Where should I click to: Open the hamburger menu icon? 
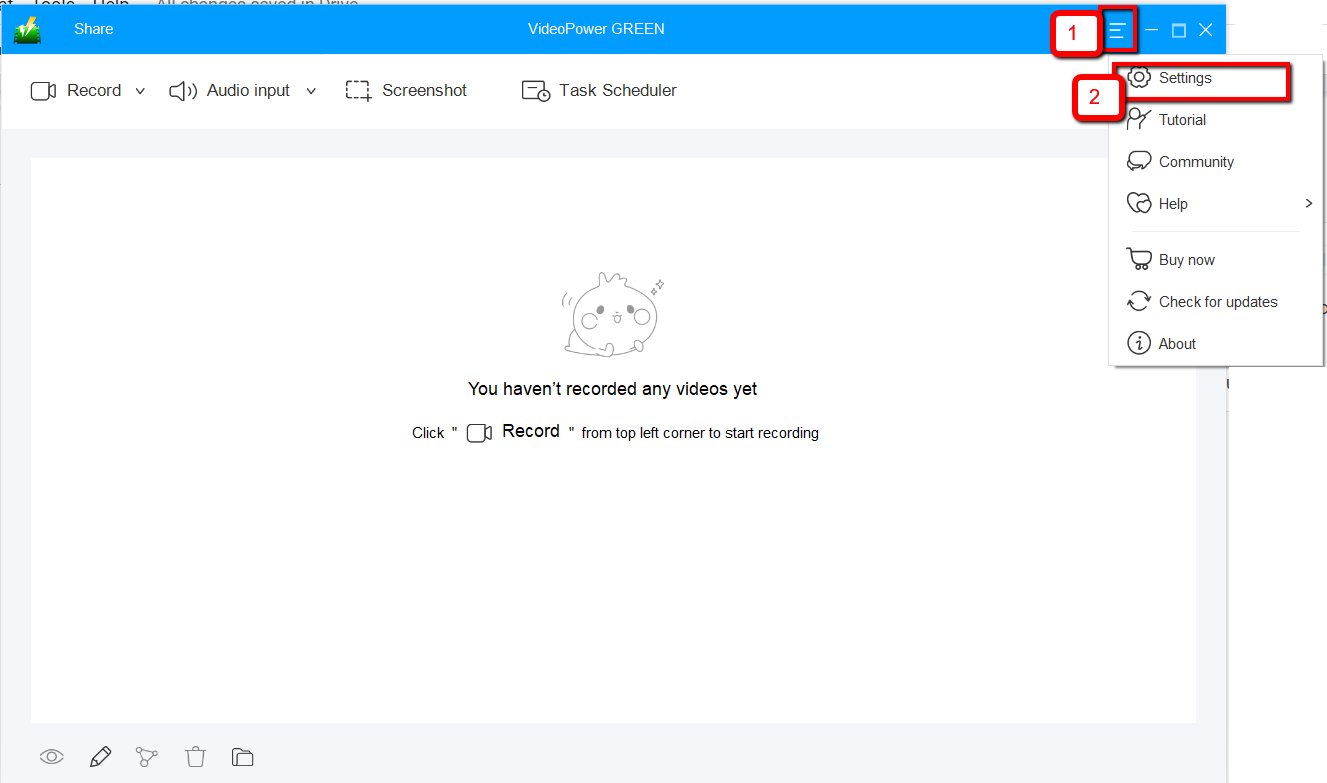(1118, 29)
